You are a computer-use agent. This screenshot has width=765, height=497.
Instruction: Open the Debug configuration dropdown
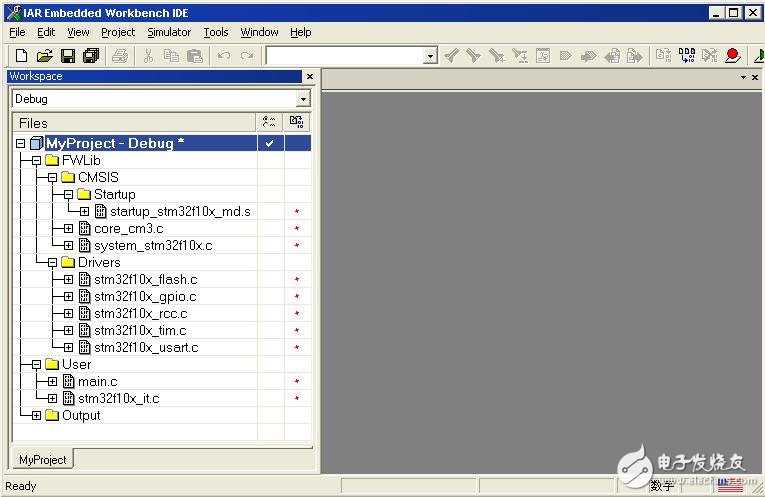click(303, 99)
